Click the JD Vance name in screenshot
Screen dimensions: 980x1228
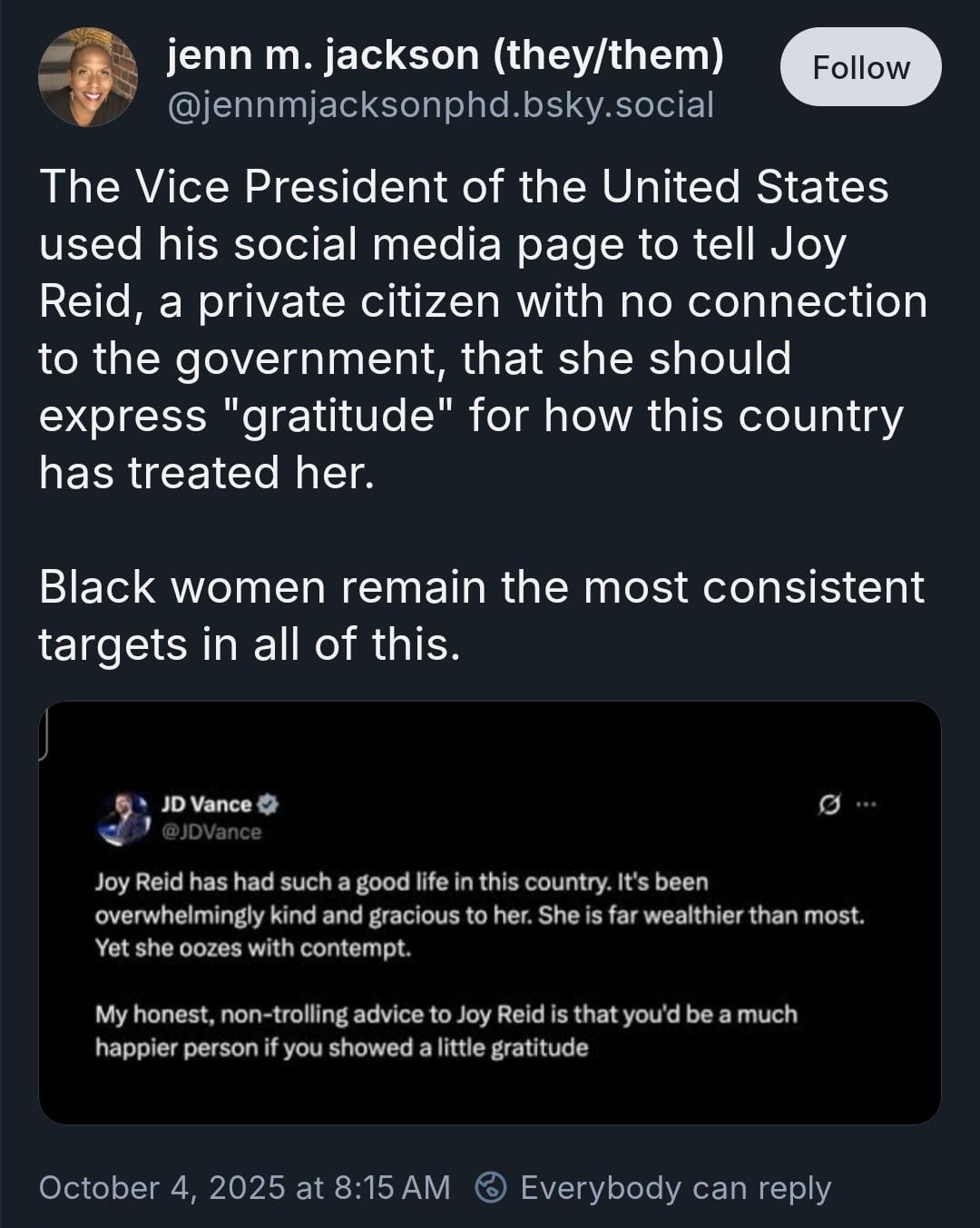click(206, 804)
